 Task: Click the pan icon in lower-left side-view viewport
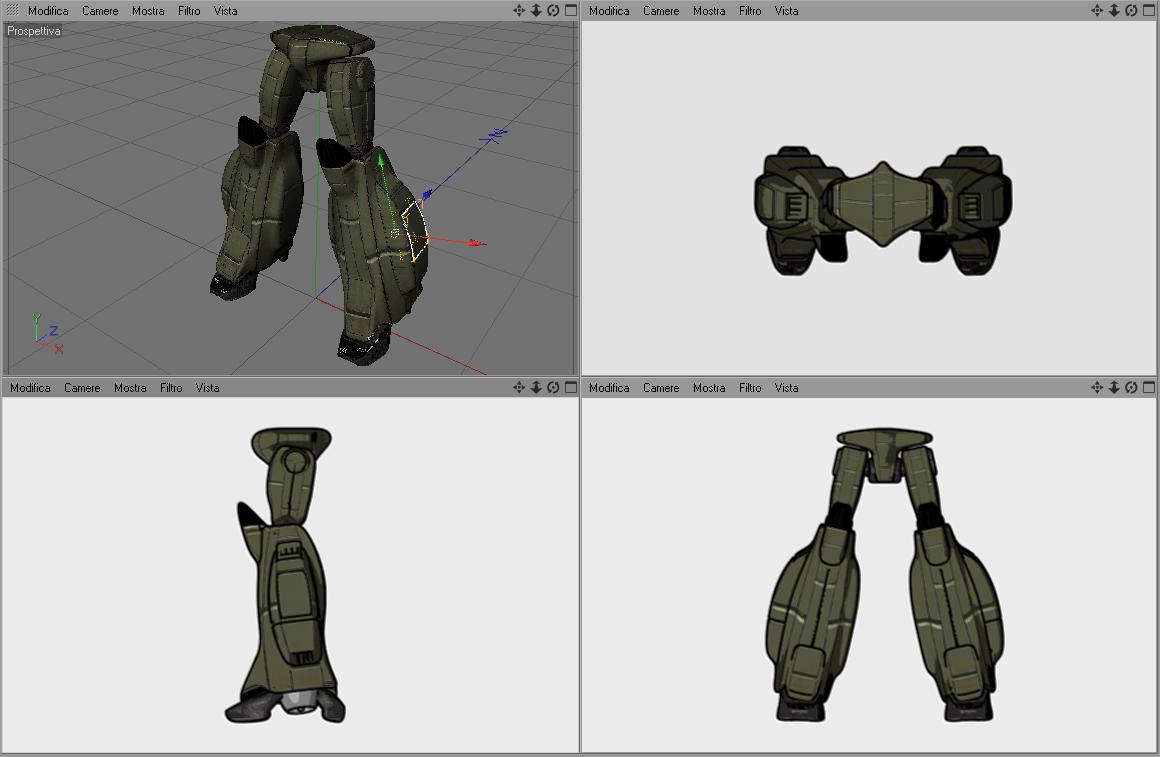click(x=519, y=387)
